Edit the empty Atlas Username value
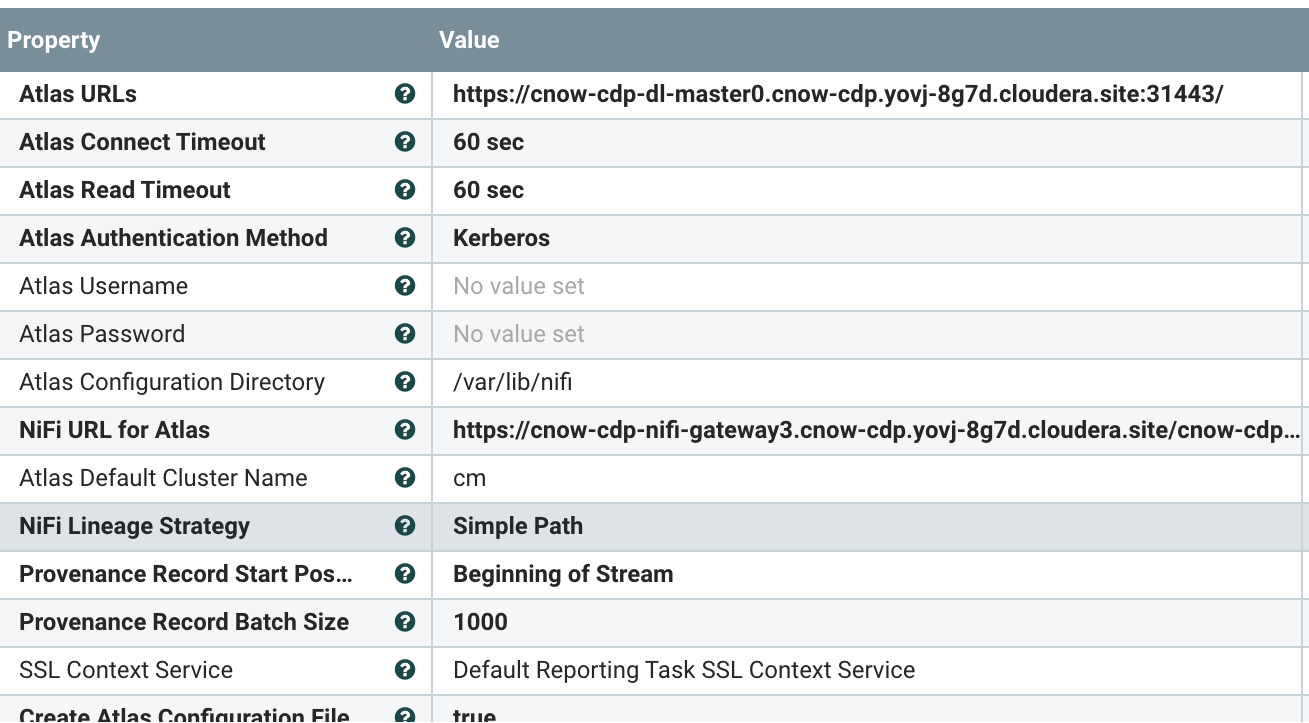This screenshot has height=723, width=1309. 519,286
